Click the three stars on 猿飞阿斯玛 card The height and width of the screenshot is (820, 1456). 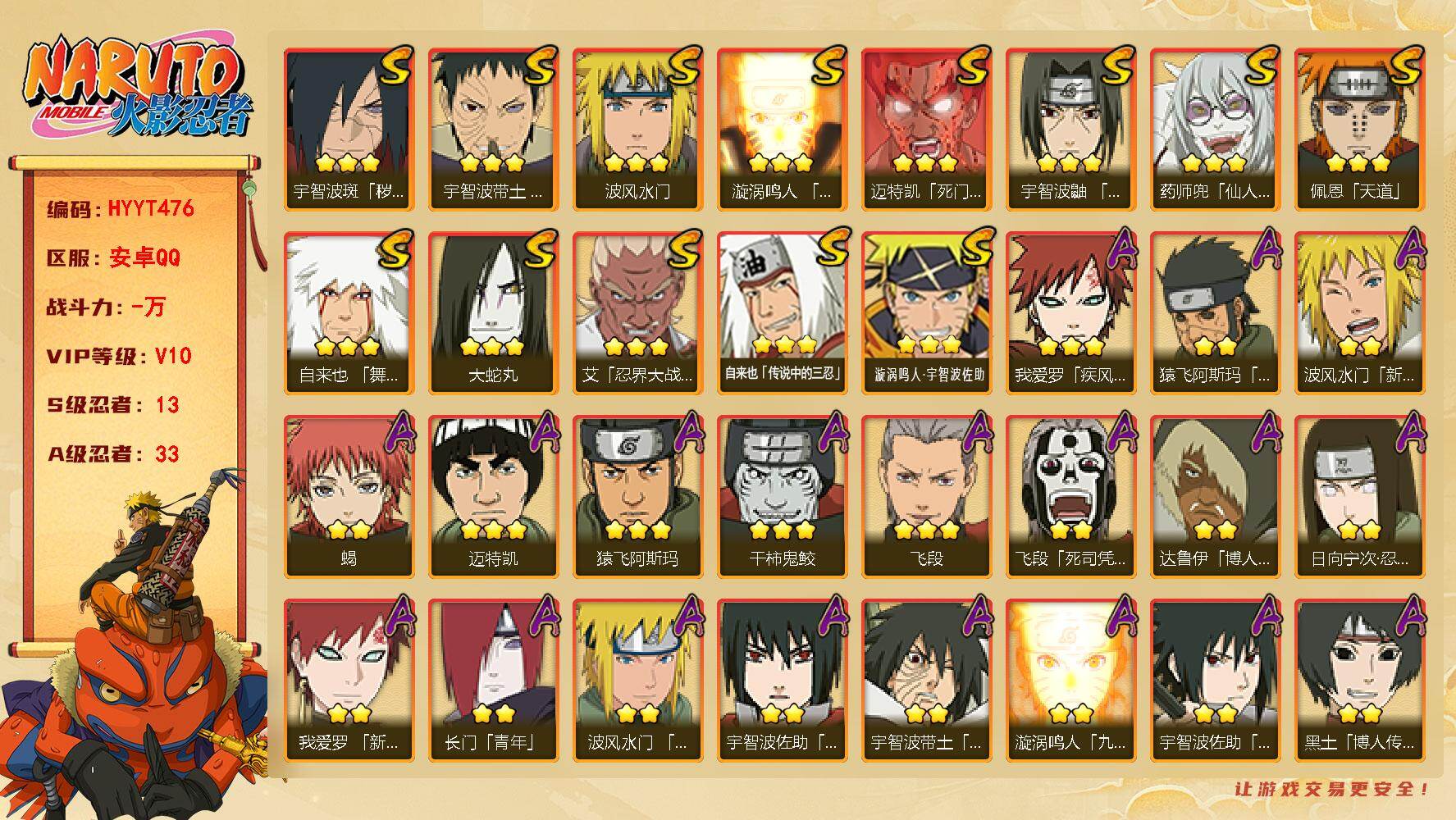[x=637, y=530]
